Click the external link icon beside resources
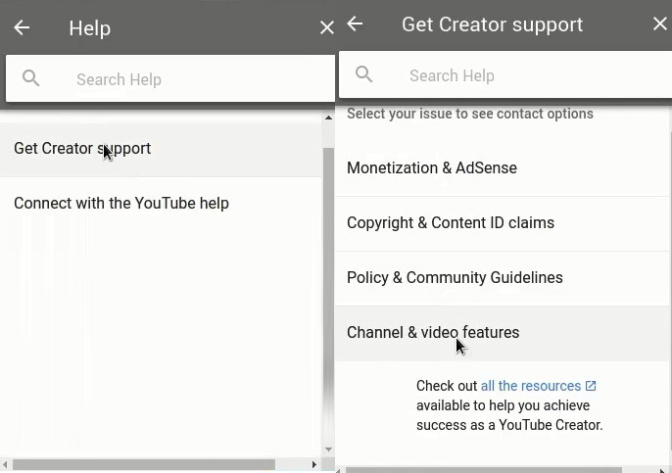Screen dimensions: 672x473 click(591, 386)
